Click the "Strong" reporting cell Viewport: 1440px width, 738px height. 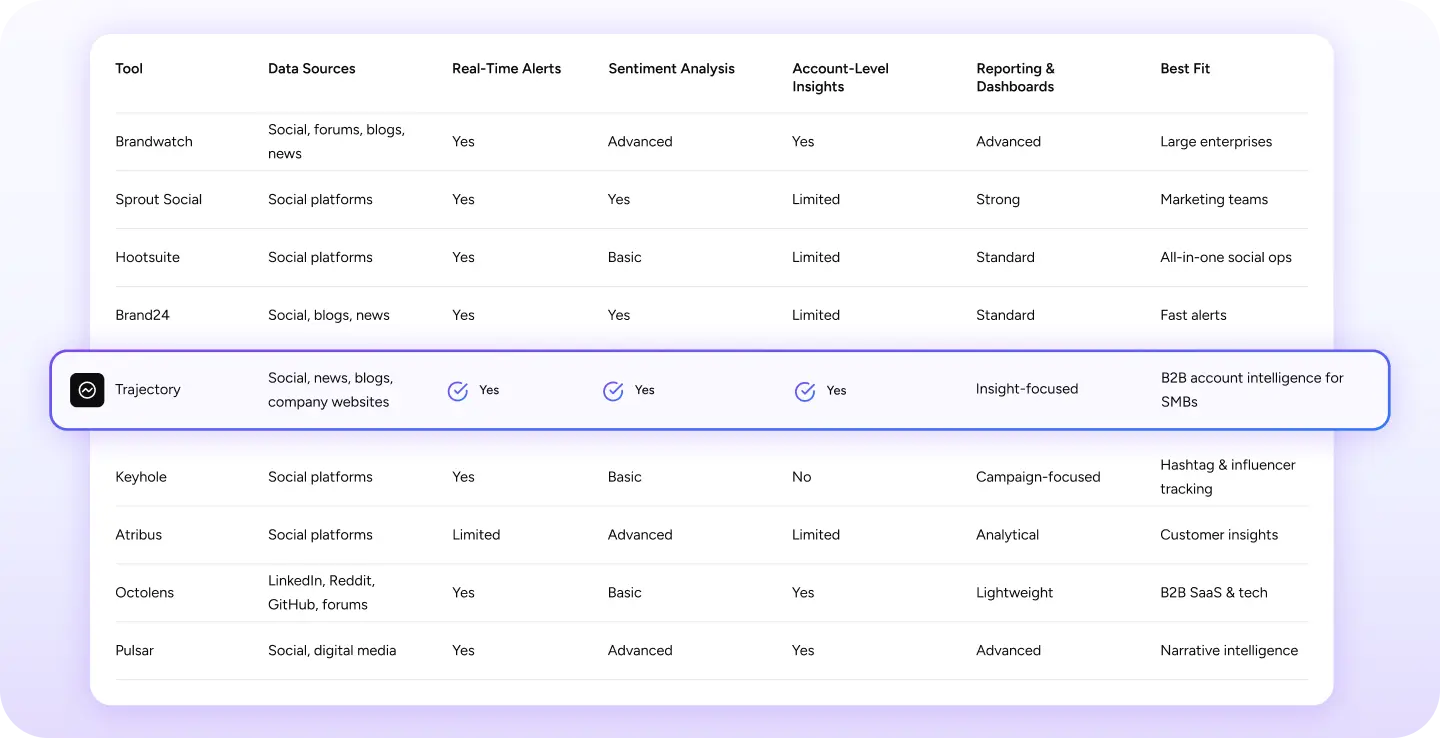coord(998,200)
